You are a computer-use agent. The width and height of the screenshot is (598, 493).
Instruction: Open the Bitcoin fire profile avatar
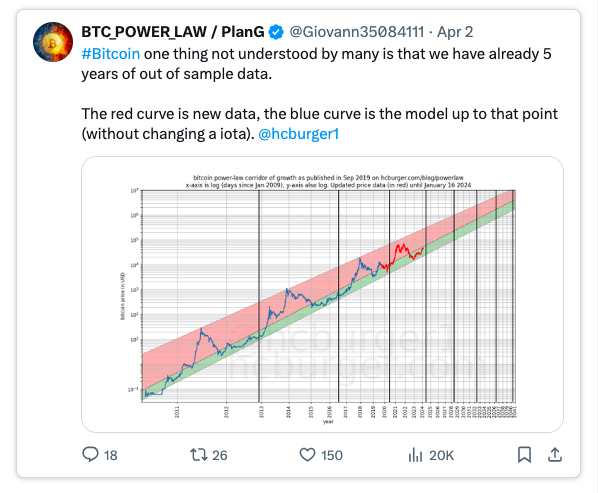(x=53, y=42)
